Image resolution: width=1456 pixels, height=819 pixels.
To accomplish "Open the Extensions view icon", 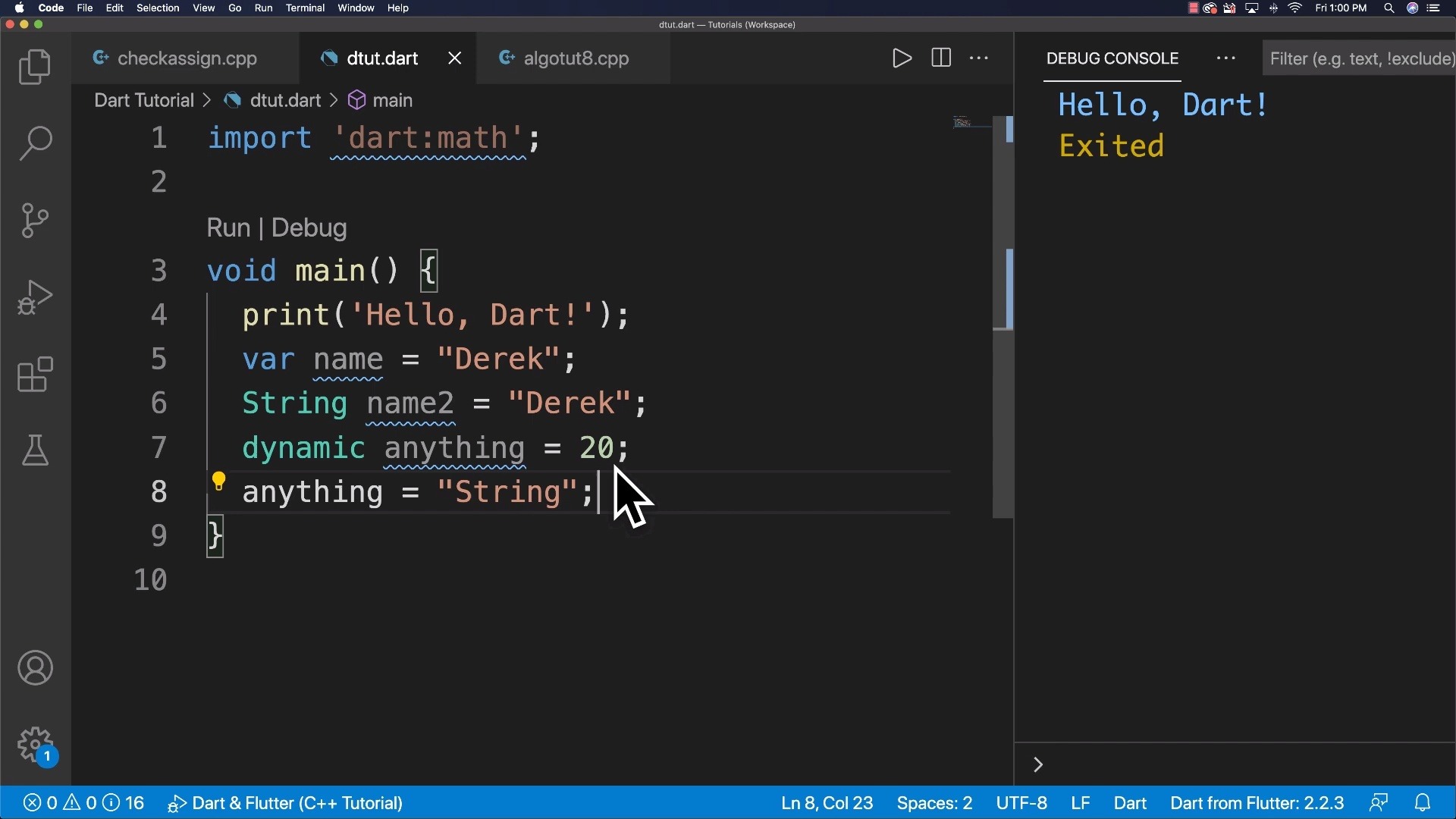I will 35,375.
